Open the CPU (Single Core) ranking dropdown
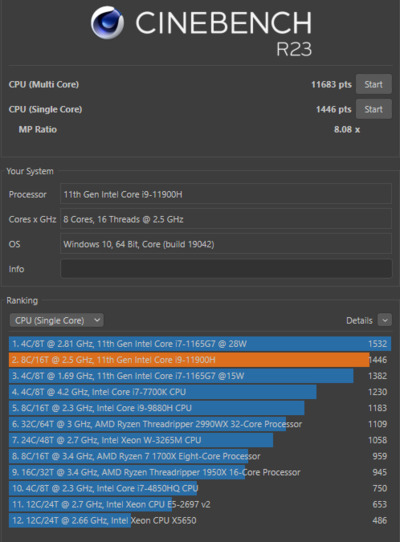 click(x=56, y=320)
